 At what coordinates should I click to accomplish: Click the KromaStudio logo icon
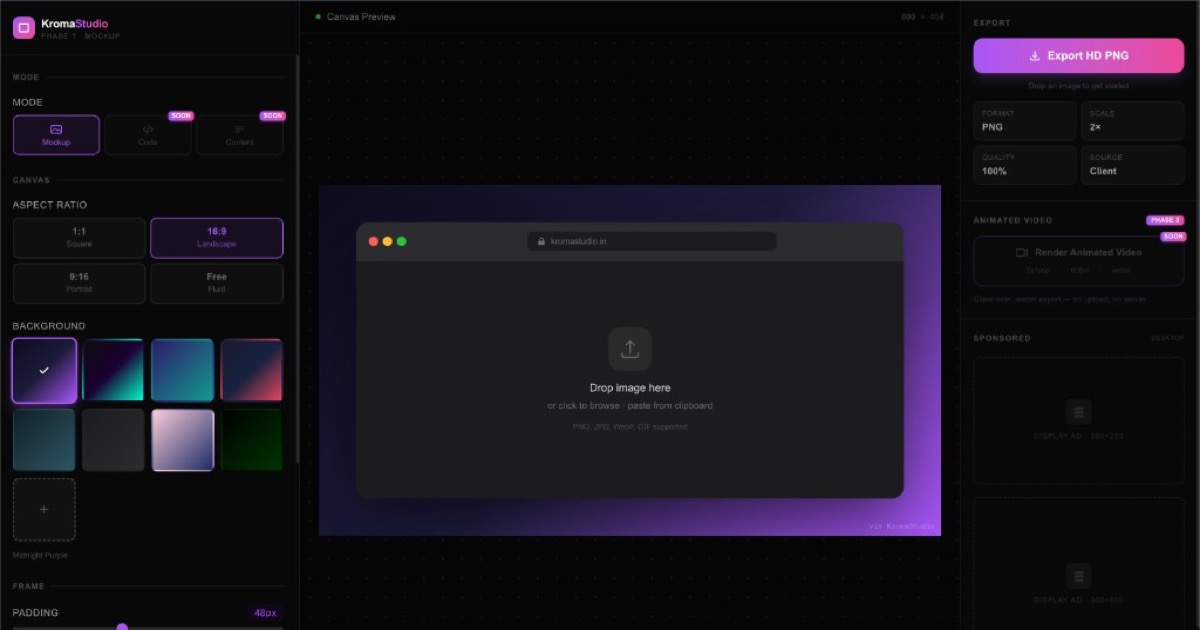(24, 28)
